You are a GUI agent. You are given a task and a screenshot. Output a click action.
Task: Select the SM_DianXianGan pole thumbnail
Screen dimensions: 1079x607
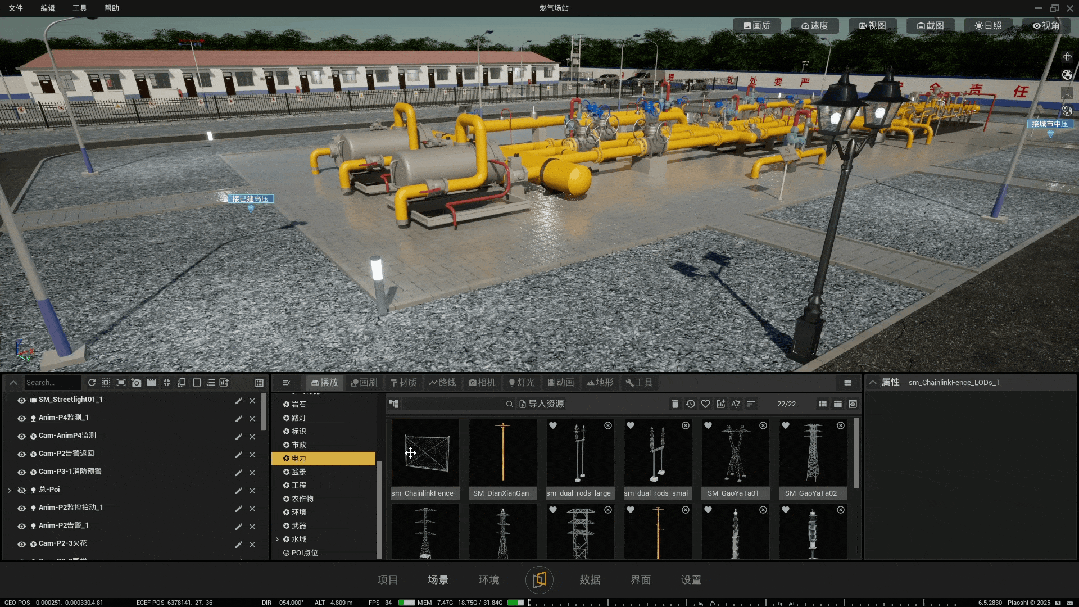[x=503, y=459]
